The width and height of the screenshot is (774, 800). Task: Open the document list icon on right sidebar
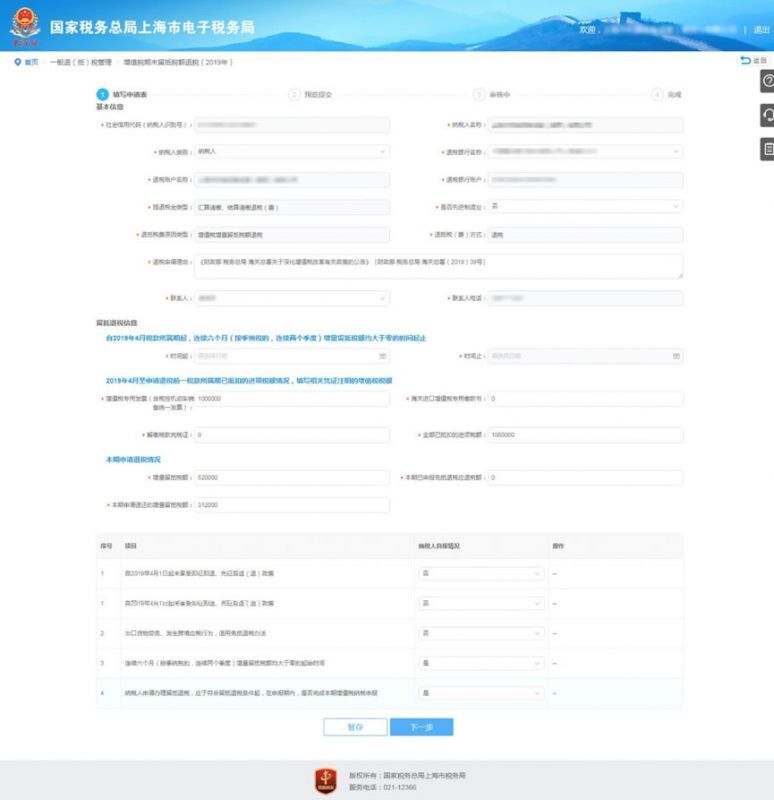click(766, 149)
